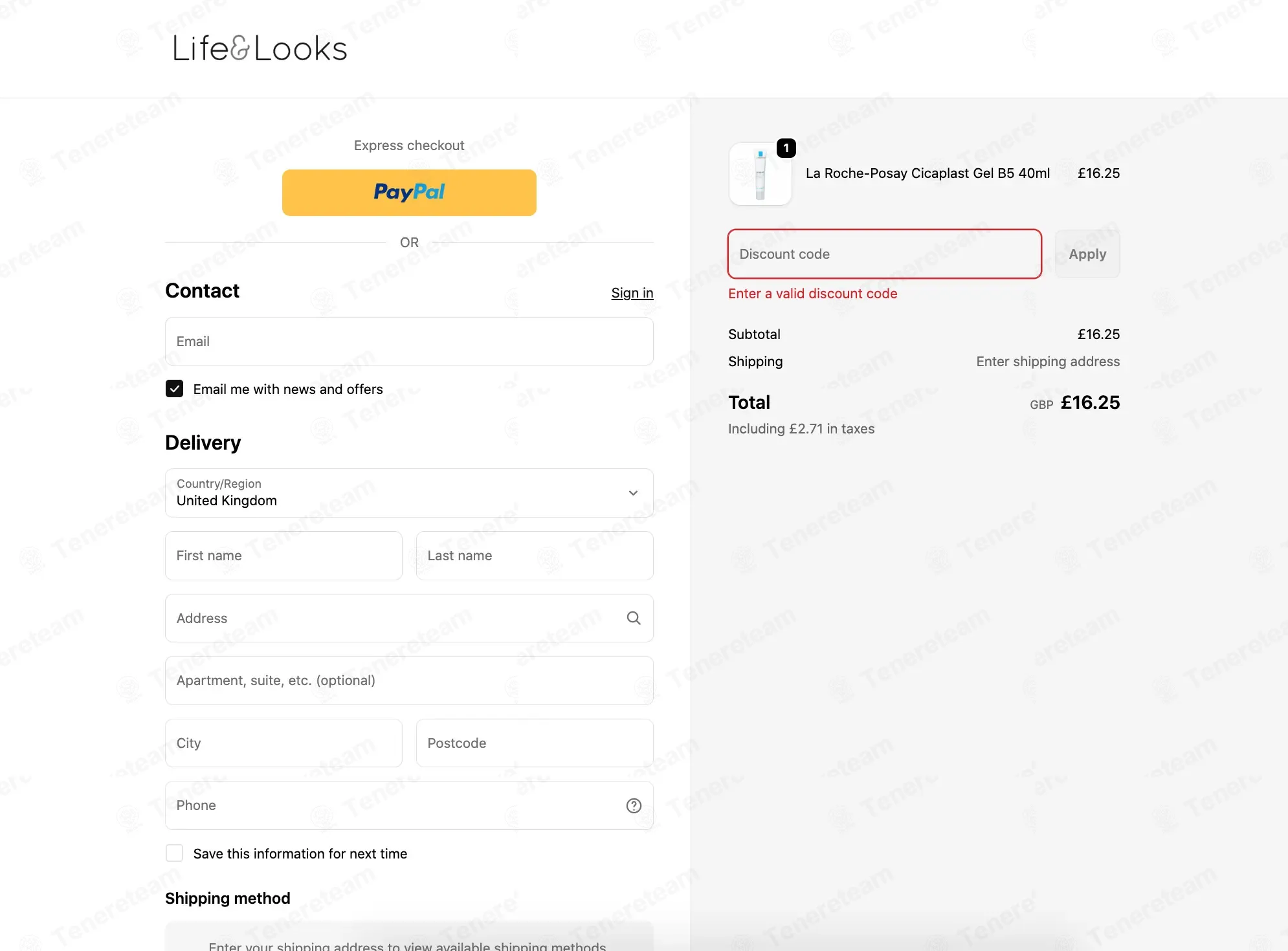This screenshot has width=1288, height=951.
Task: Click into the Email field
Action: tap(409, 342)
